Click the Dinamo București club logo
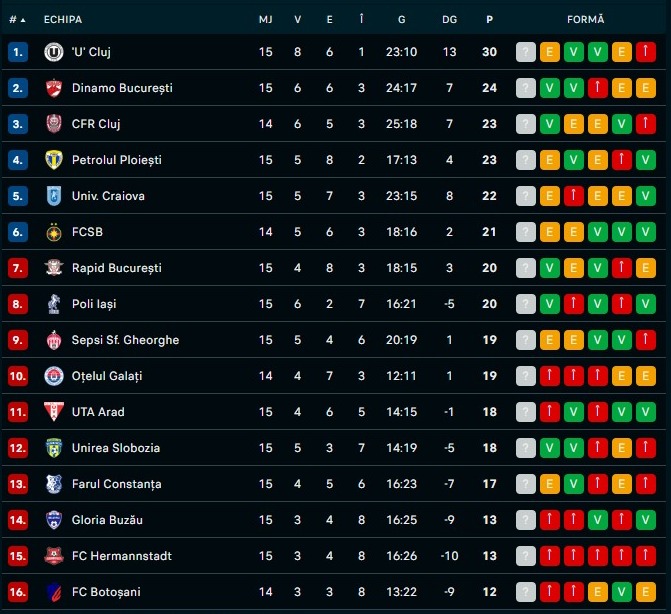This screenshot has height=614, width=671. coord(54,88)
